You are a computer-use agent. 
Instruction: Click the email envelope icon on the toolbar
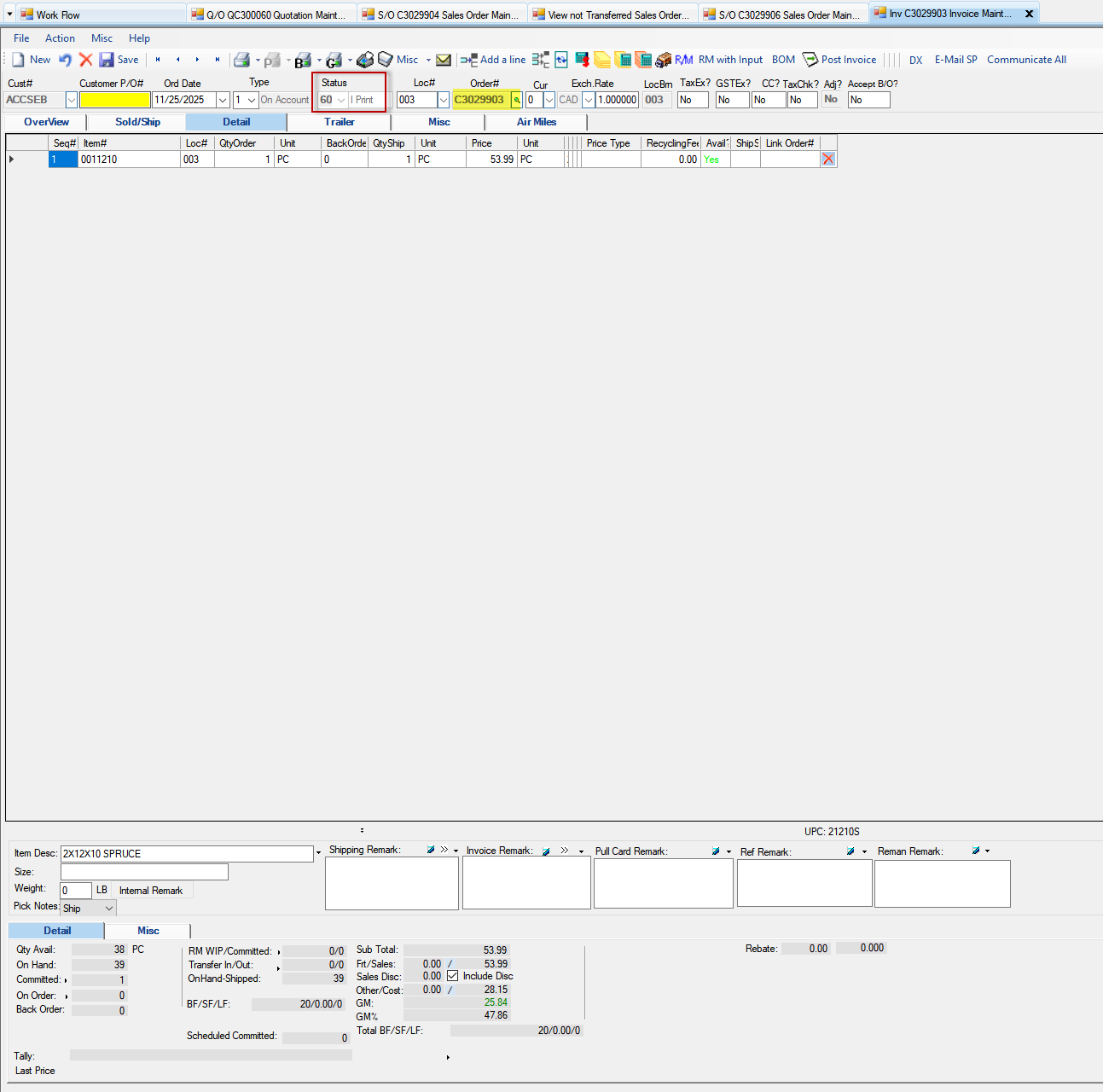click(x=444, y=60)
